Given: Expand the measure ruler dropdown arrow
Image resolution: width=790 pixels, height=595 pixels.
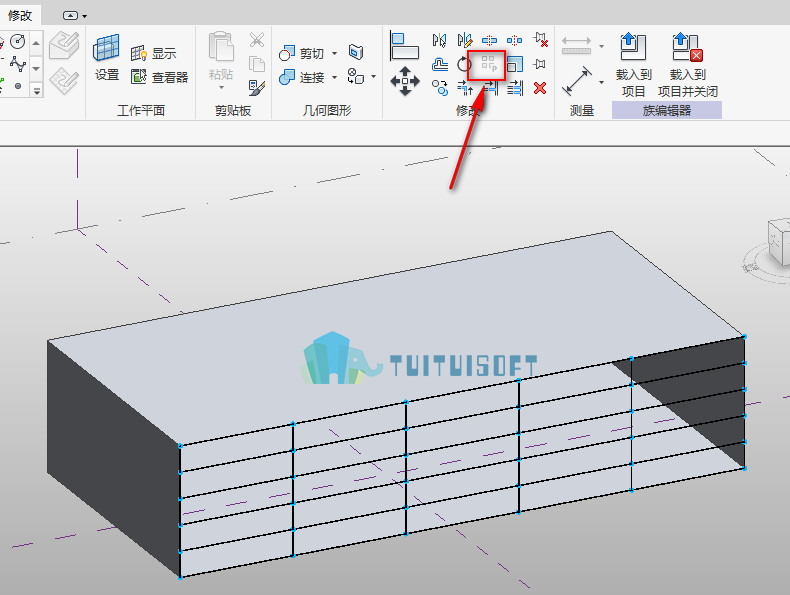Looking at the screenshot, I should click(x=602, y=47).
